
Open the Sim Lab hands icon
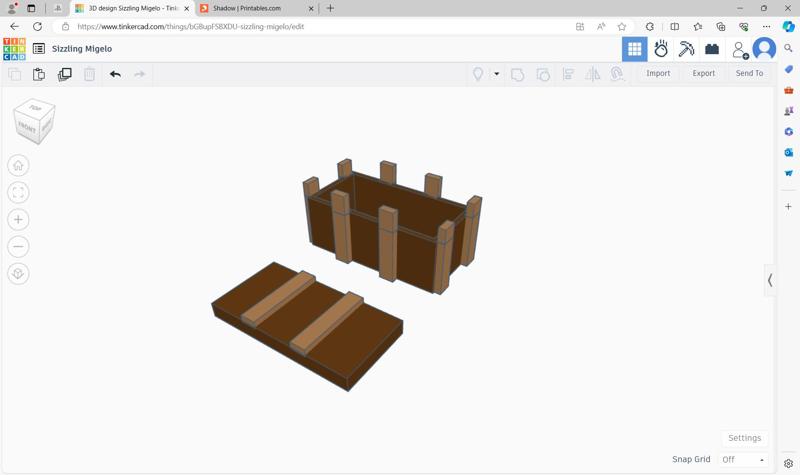point(661,49)
